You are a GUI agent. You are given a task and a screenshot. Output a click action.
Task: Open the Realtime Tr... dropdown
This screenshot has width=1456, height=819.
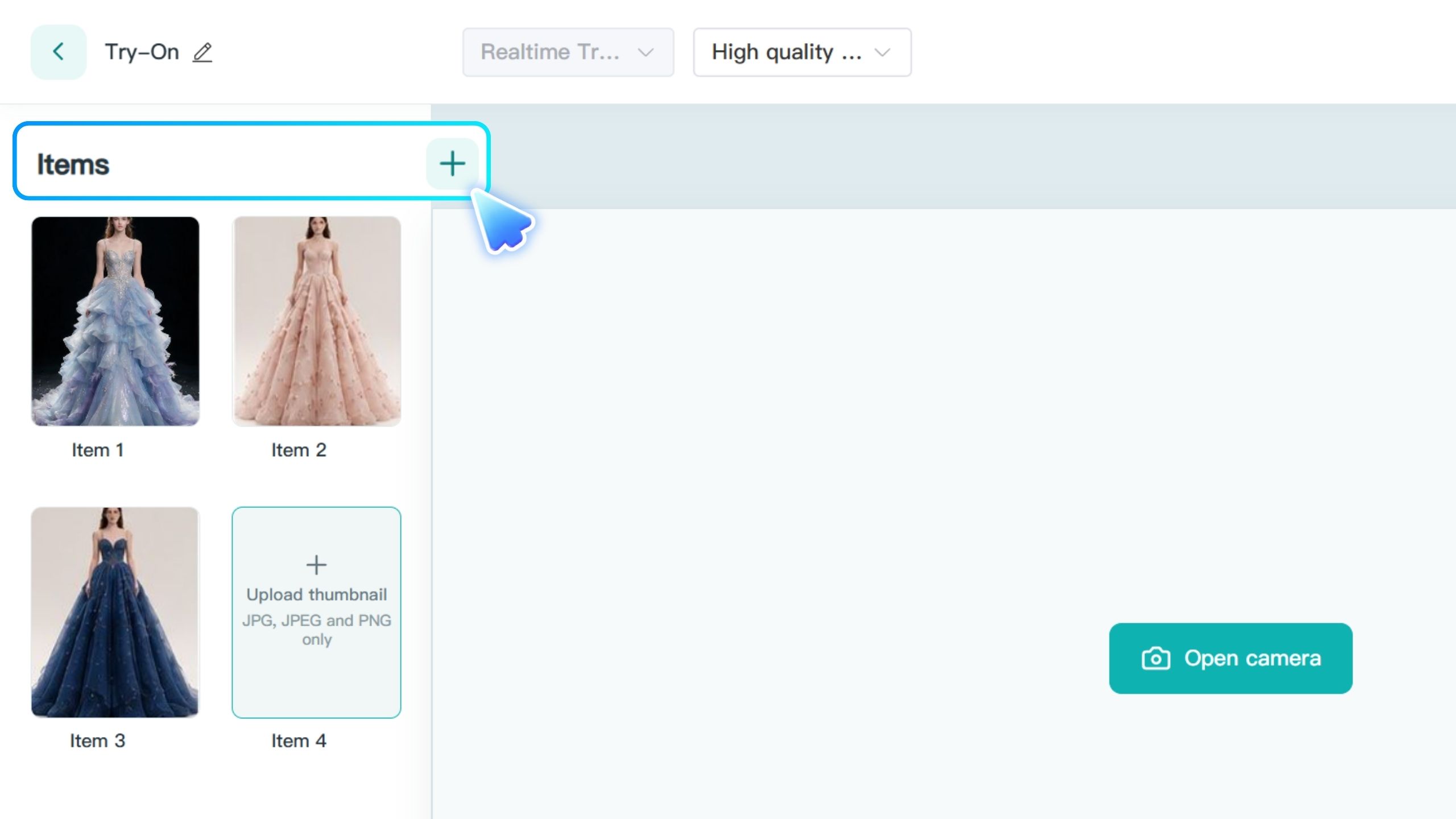pyautogui.click(x=568, y=52)
